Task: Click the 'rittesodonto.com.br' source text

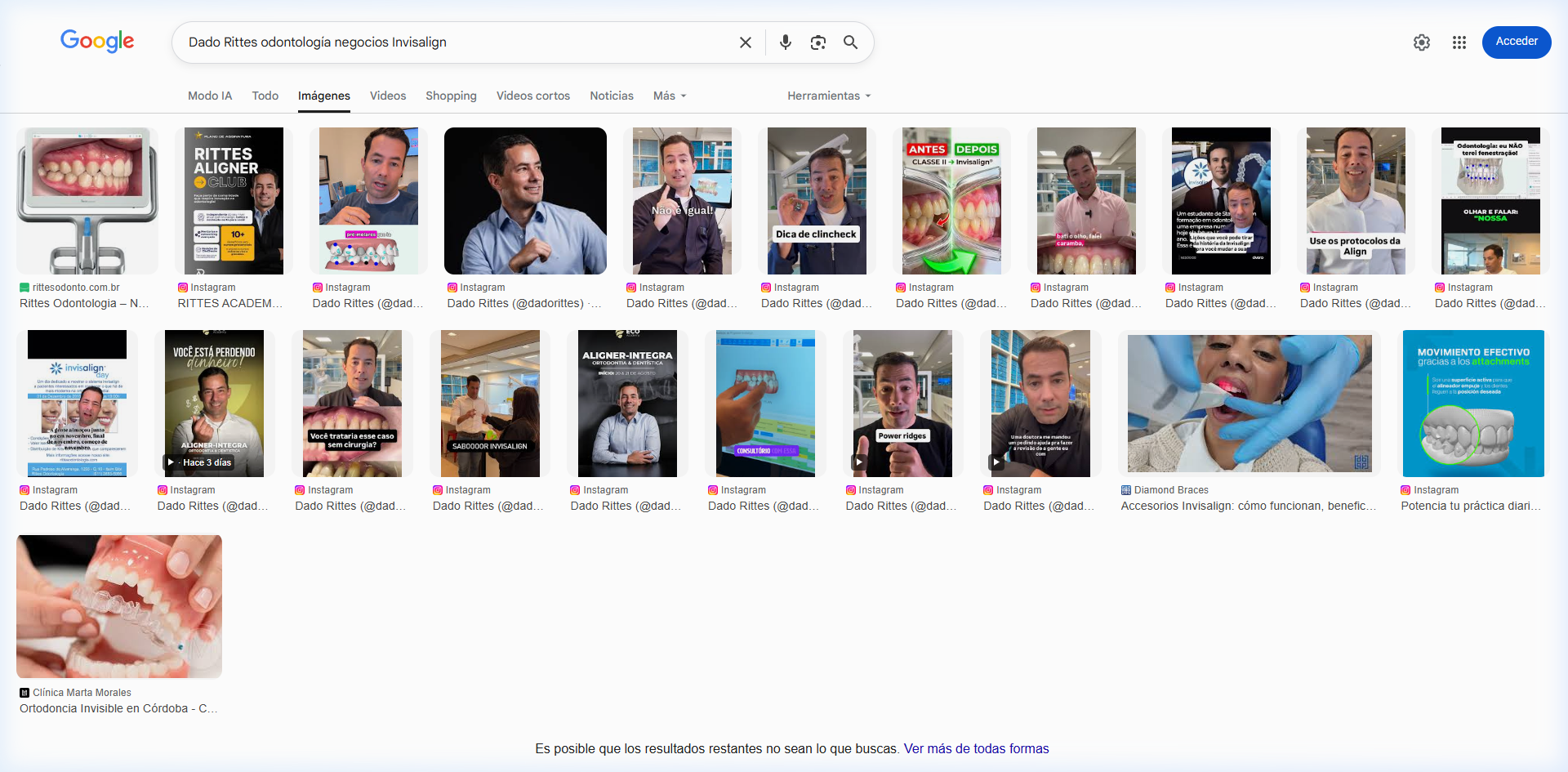Action: (76, 288)
